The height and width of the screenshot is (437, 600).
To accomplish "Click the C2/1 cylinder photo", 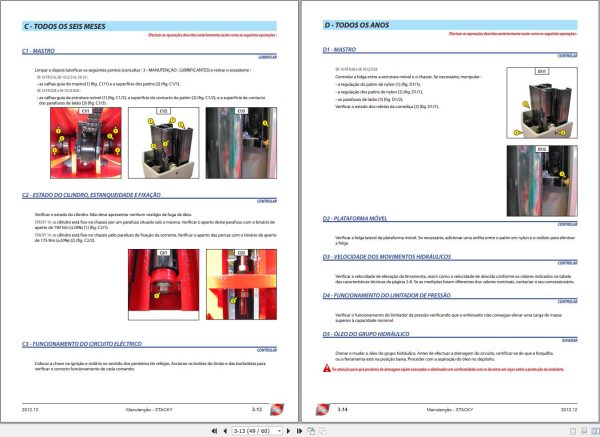I will point(164,285).
